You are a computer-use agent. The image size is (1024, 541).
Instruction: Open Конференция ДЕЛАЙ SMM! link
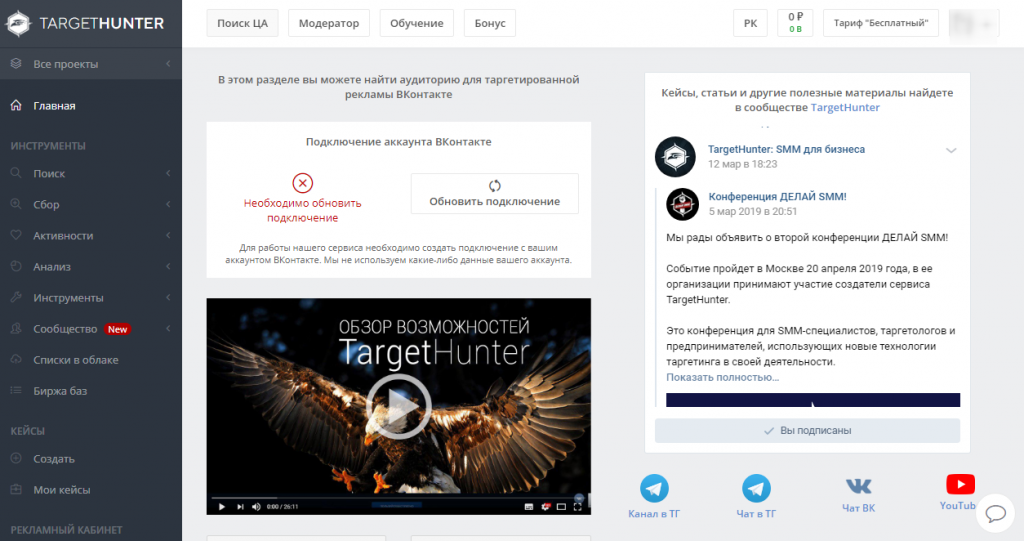pyautogui.click(x=777, y=196)
